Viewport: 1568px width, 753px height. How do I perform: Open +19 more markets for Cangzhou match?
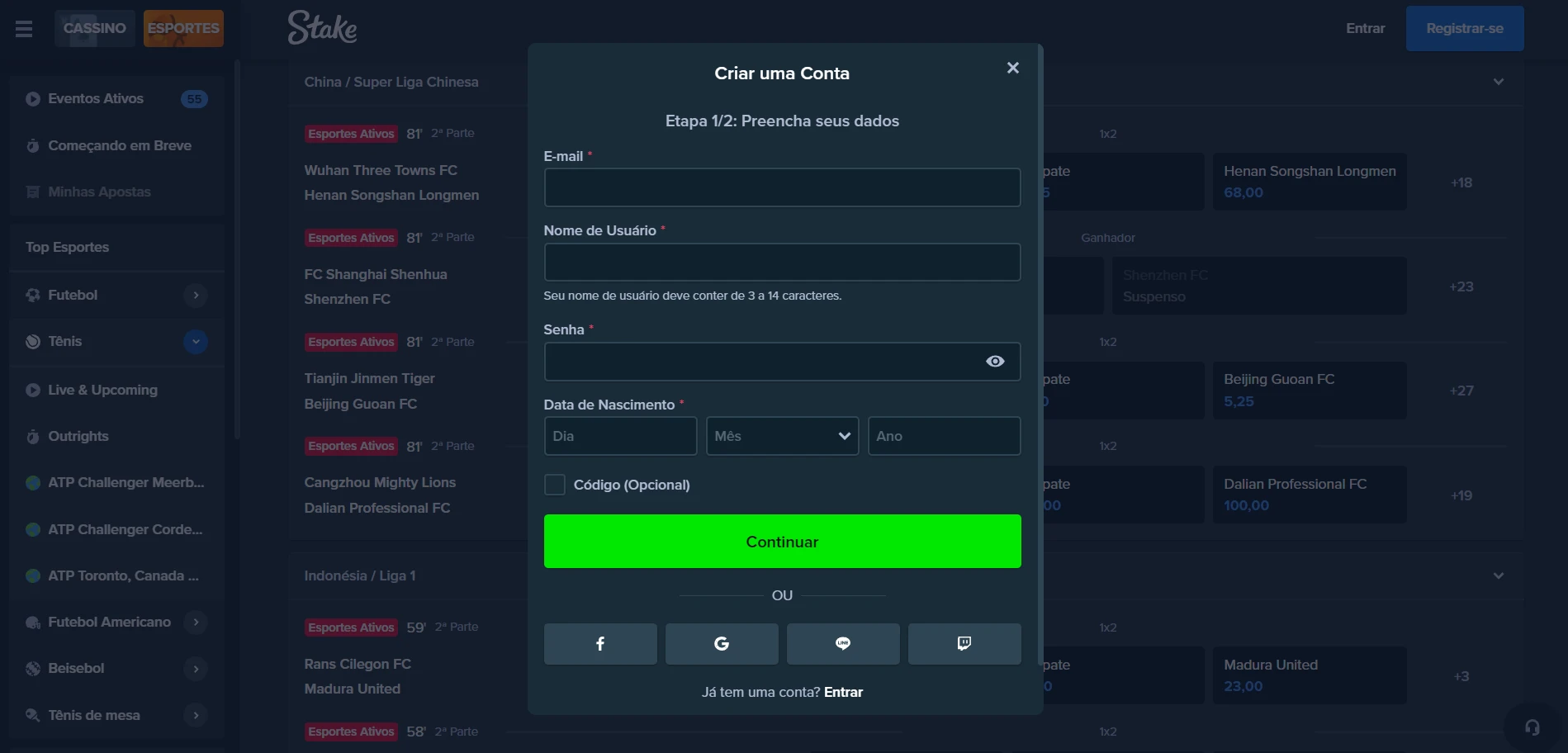point(1461,495)
